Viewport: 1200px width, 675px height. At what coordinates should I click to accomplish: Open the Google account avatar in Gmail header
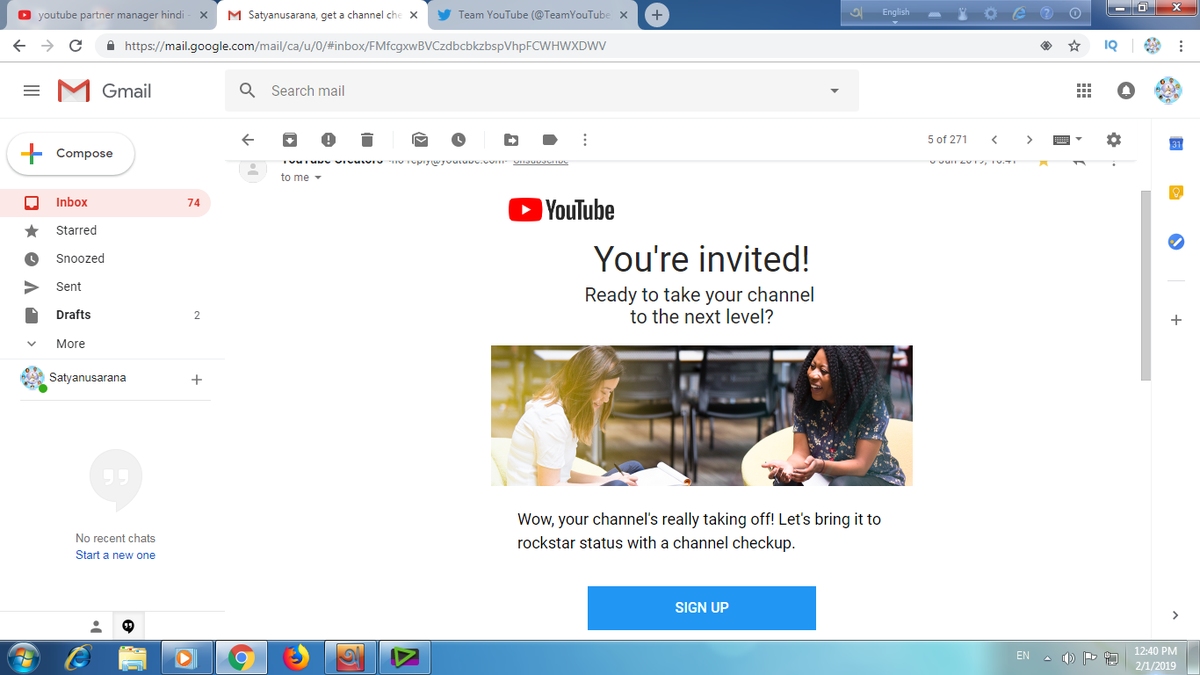(x=1168, y=91)
